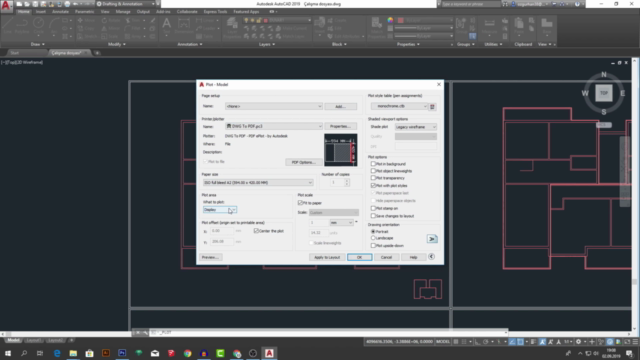Image resolution: width=640 pixels, height=360 pixels.
Task: Switch to the Insert ribbon tab
Action: [41, 12]
